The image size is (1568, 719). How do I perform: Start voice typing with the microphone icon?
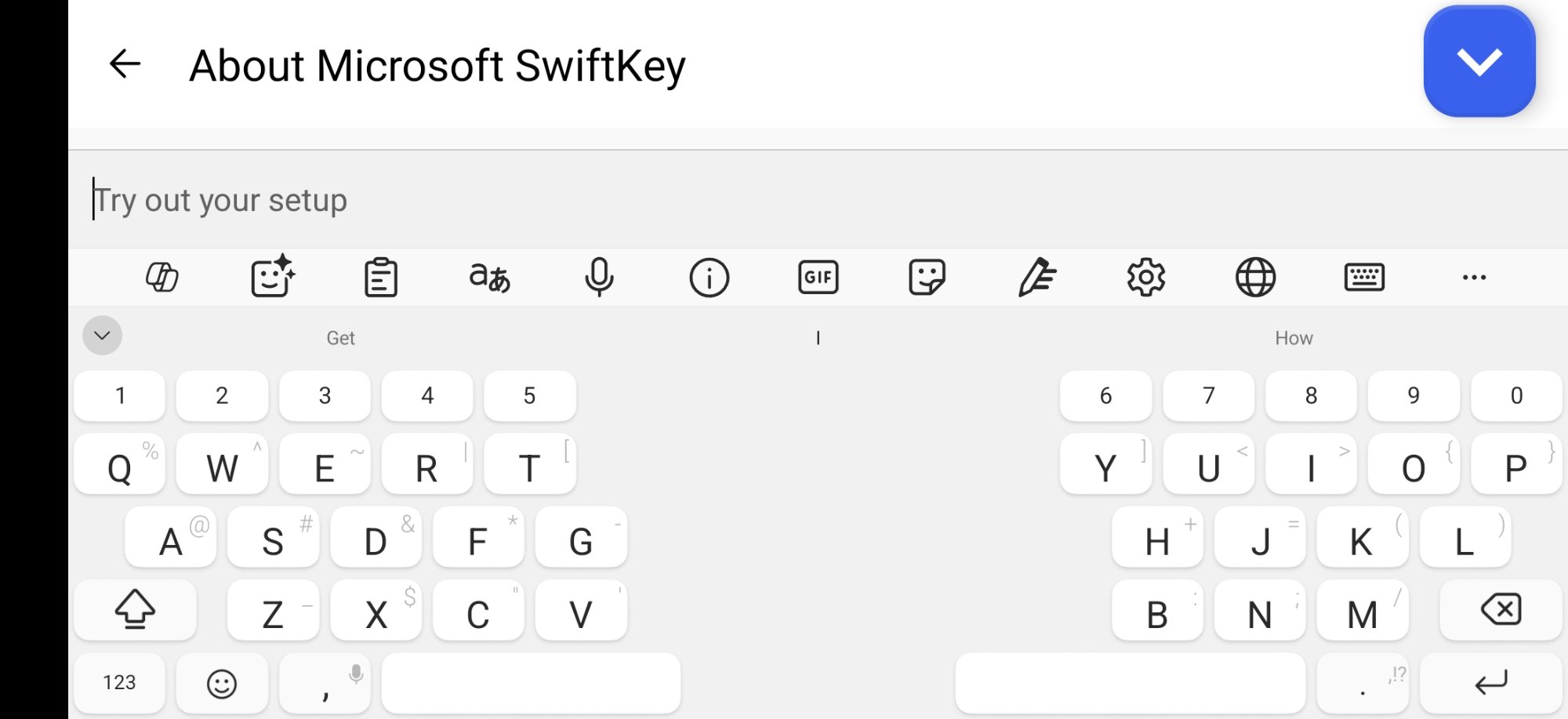(x=600, y=278)
